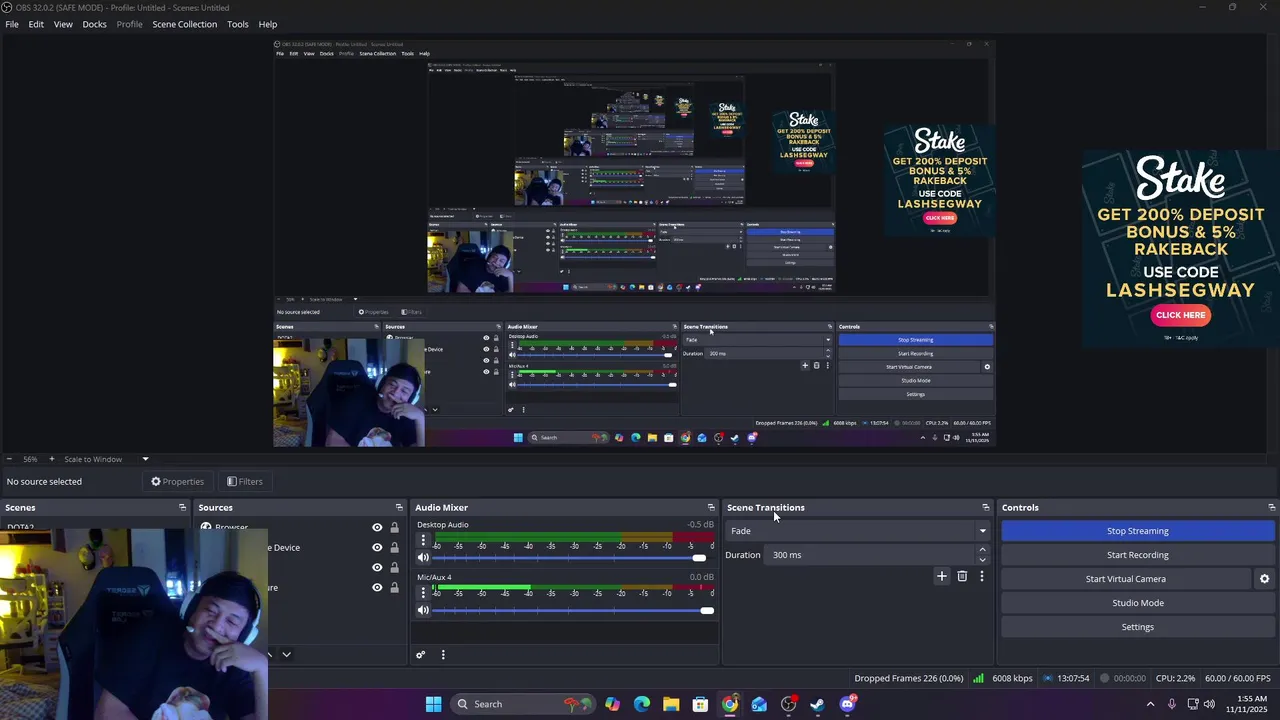The width and height of the screenshot is (1280, 720).
Task: Open Mic/Aux 4 options menu dots
Action: coord(423,592)
